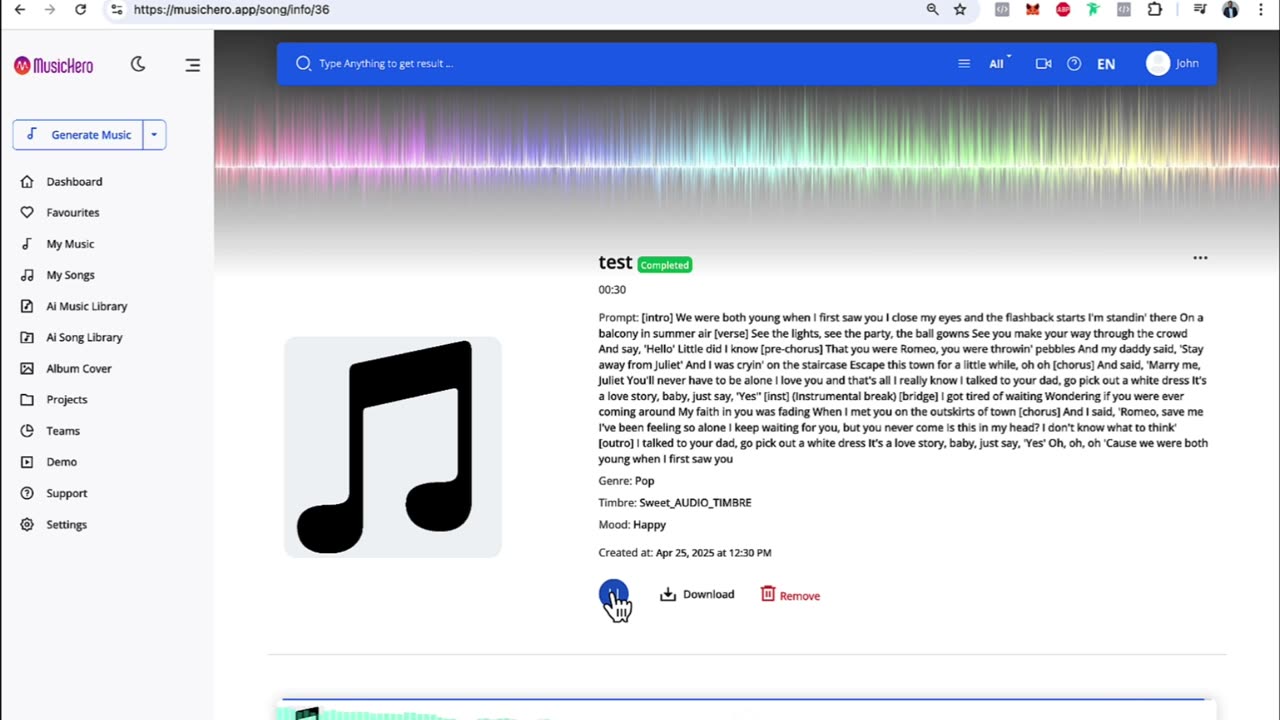Open My Songs in the sidebar
Screen dimensions: 1280x720
[x=58, y=275]
